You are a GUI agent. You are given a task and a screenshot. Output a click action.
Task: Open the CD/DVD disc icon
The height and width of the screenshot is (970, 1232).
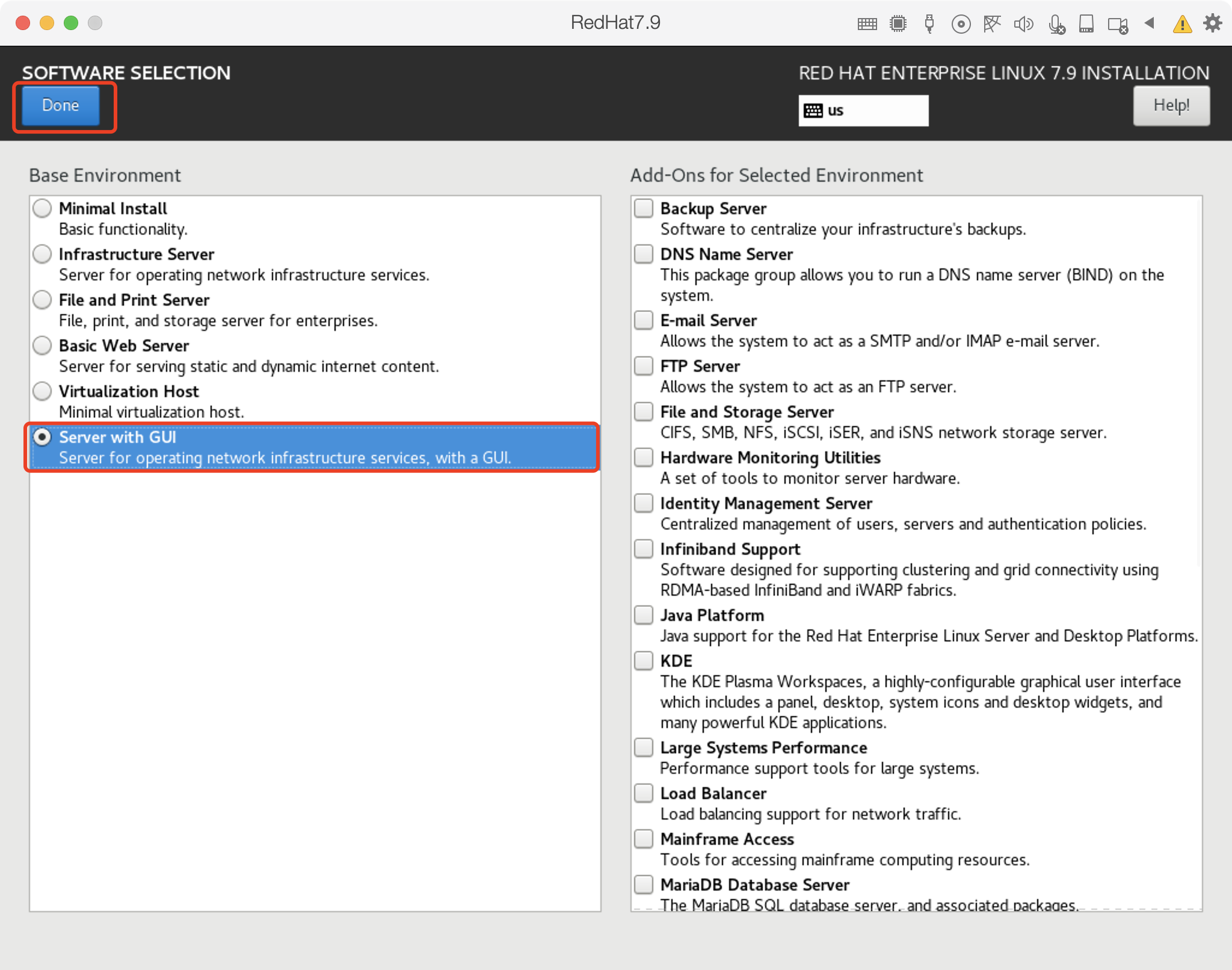961,23
